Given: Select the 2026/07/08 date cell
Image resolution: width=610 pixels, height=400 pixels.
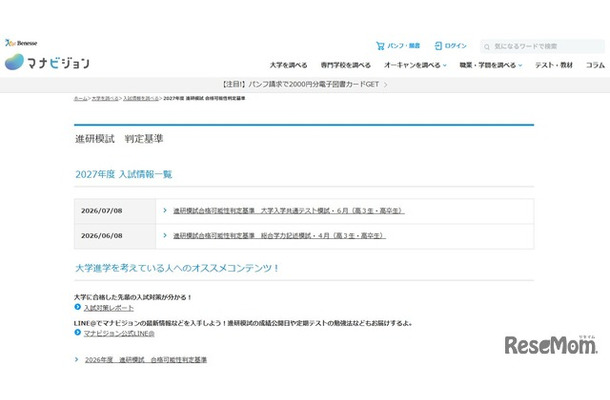Looking at the screenshot, I should [115, 211].
